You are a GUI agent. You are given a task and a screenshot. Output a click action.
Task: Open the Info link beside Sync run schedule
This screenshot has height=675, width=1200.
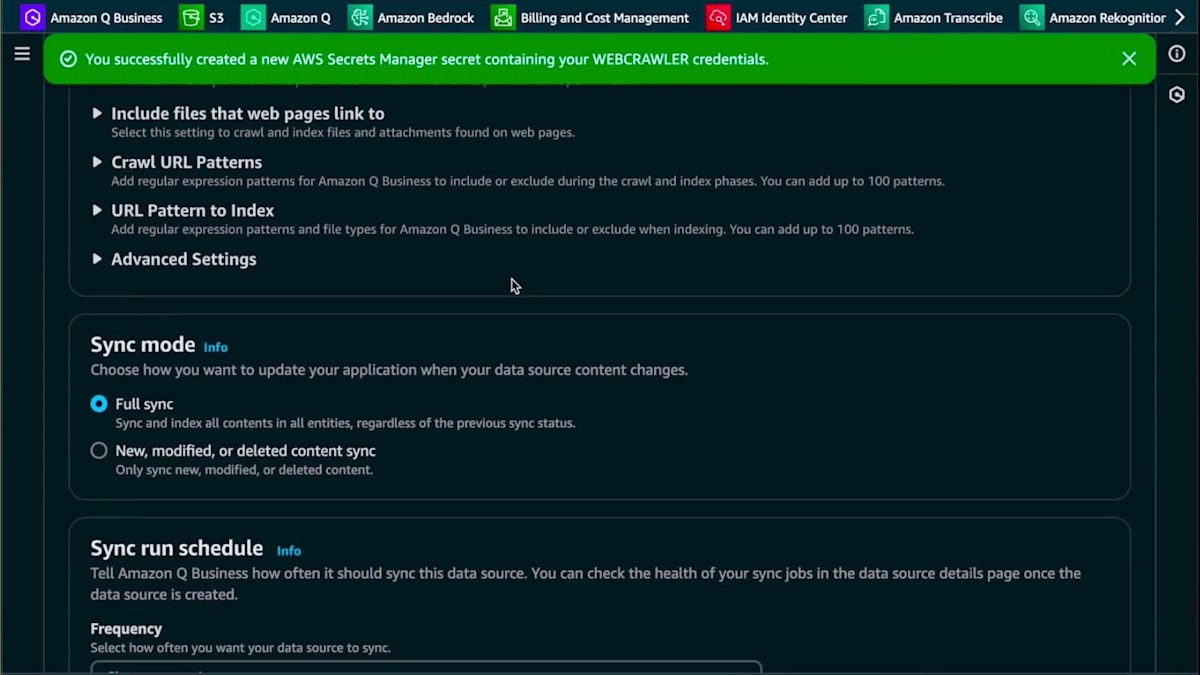tap(289, 551)
